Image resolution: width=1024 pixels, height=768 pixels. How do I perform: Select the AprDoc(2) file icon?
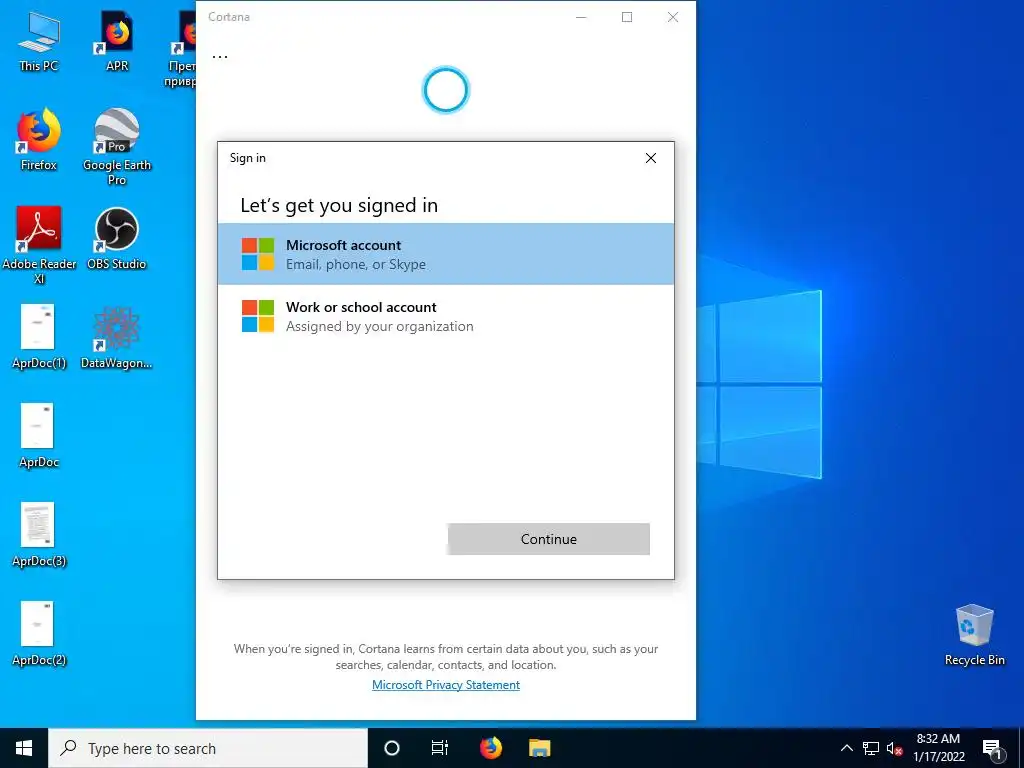(x=39, y=633)
